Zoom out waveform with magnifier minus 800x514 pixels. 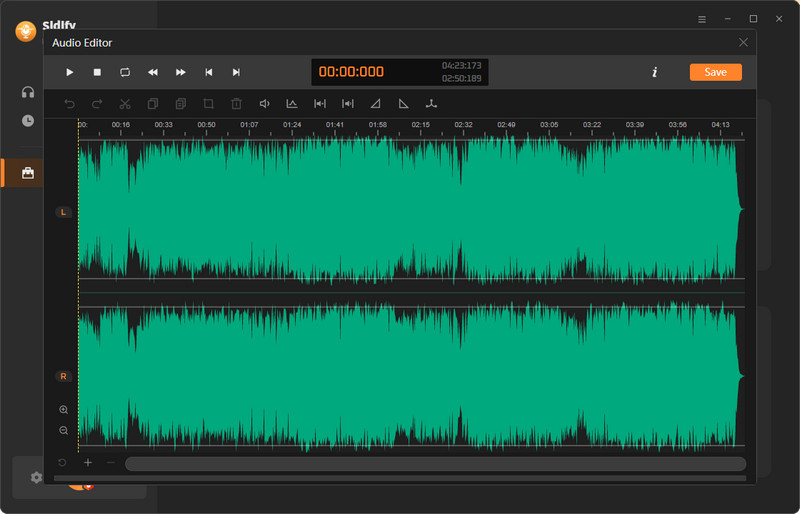[64, 431]
